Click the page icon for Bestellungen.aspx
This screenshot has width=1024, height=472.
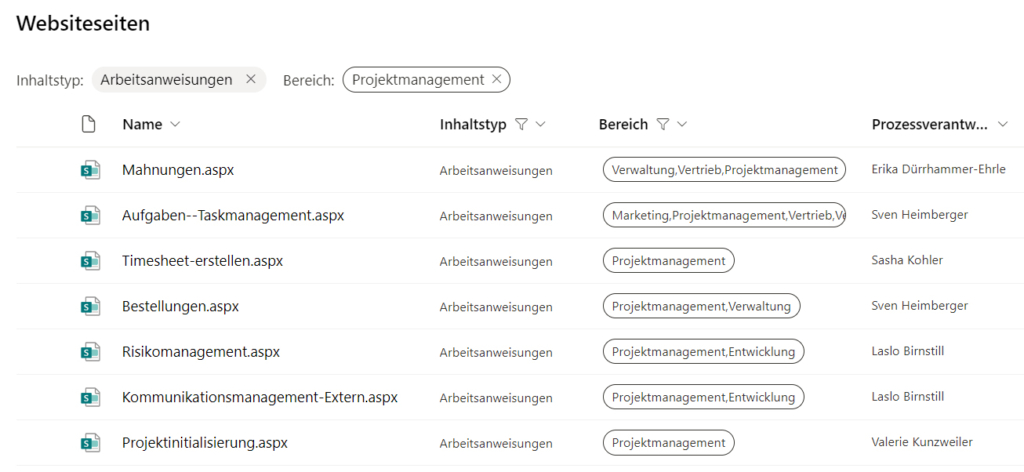pyautogui.click(x=89, y=306)
